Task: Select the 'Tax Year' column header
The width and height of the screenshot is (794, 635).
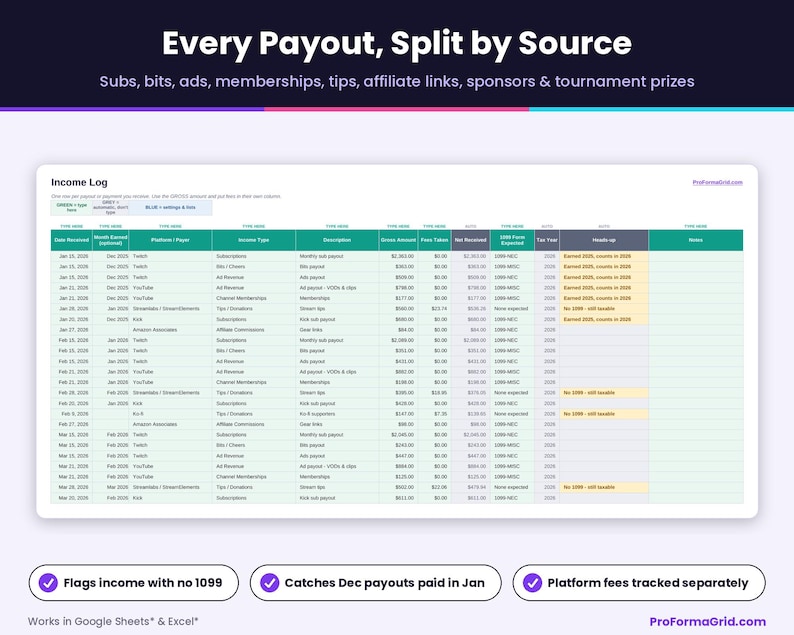Action: coord(547,240)
